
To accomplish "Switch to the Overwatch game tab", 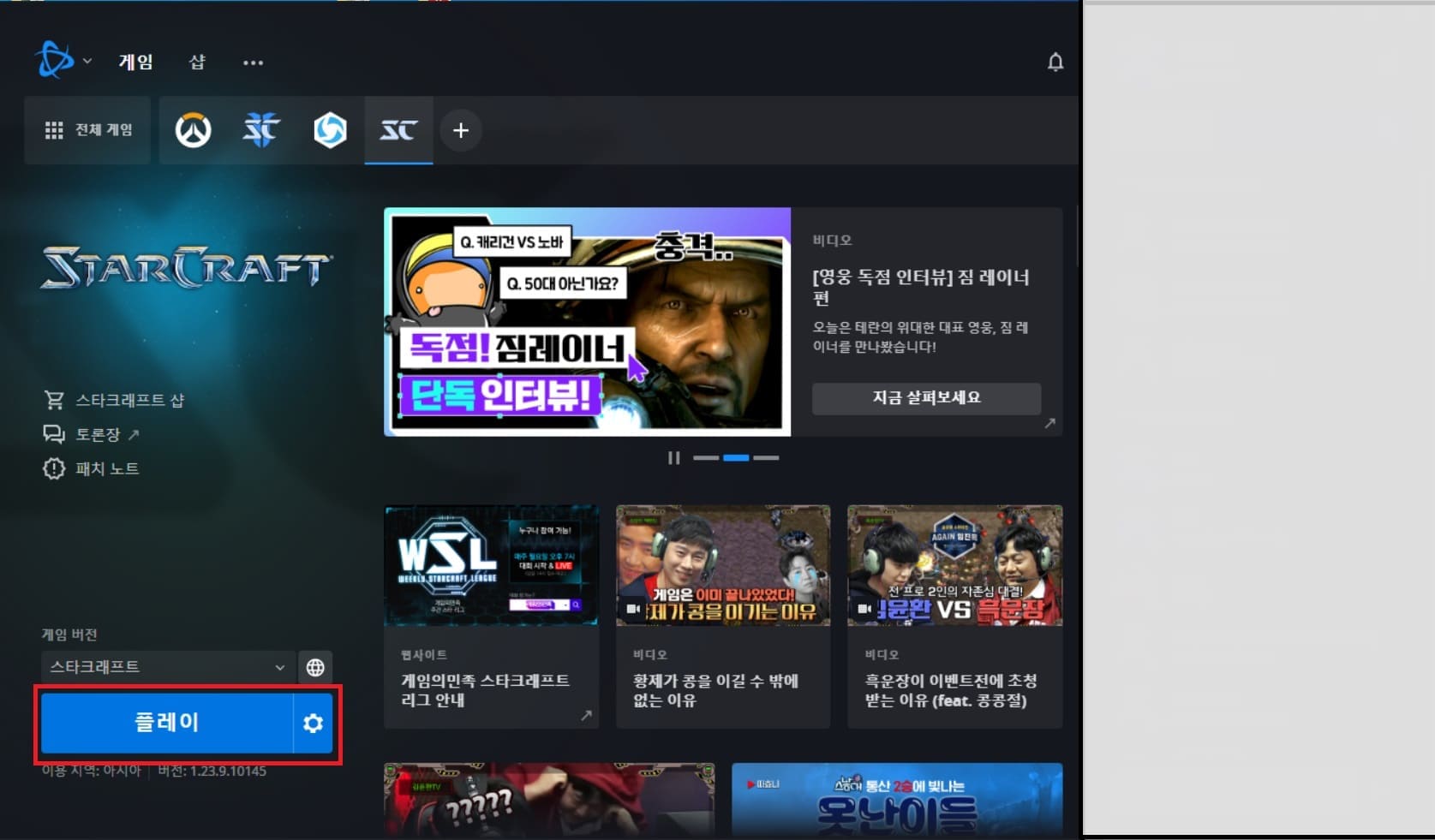I will pos(194,130).
